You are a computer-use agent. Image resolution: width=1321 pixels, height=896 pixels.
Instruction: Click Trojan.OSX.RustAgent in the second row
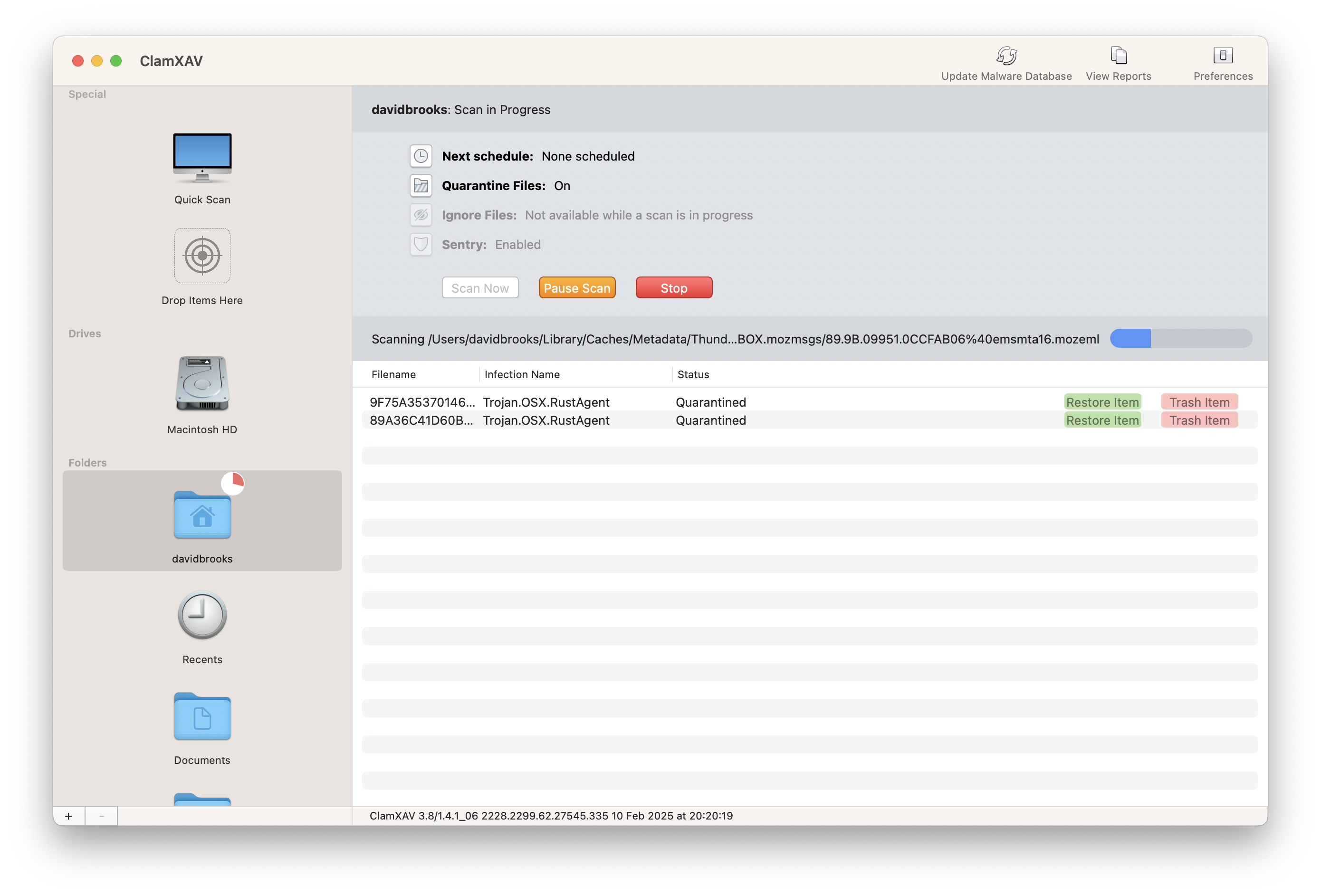pos(546,420)
